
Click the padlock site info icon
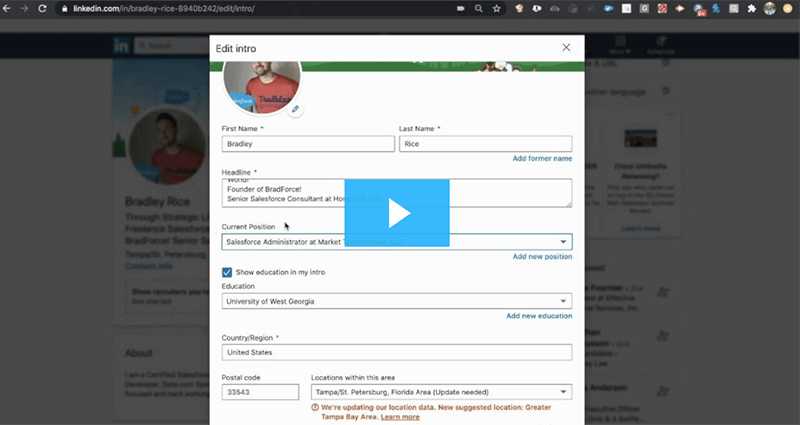coord(64,8)
